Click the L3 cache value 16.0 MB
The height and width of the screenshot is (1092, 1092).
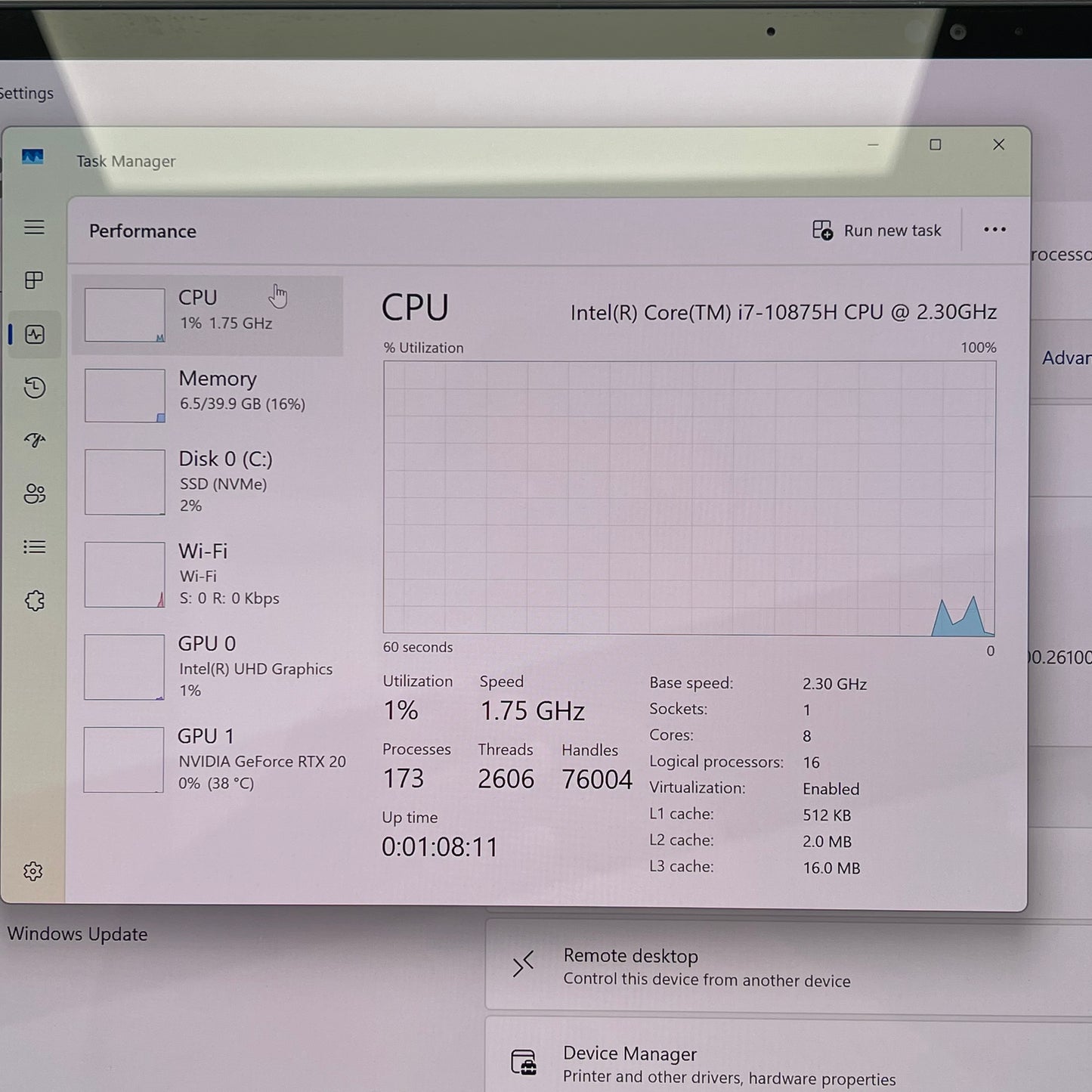coord(831,868)
